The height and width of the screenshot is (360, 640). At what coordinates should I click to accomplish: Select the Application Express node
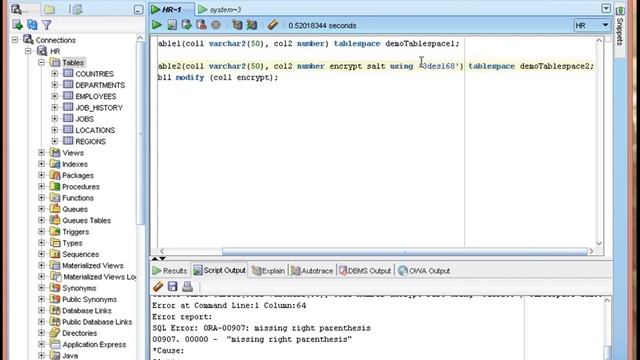tap(94, 344)
